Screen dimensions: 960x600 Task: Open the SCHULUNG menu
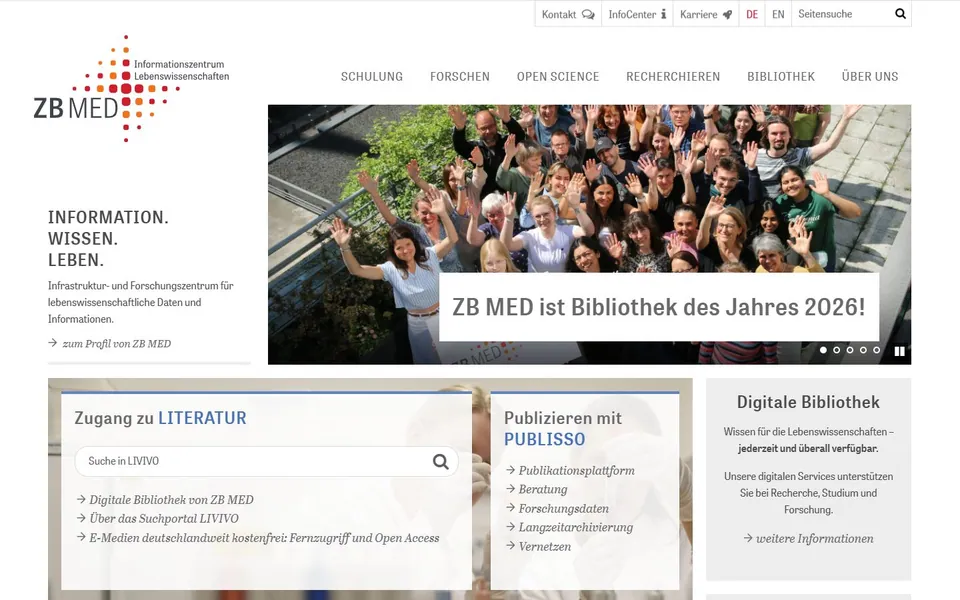372,77
